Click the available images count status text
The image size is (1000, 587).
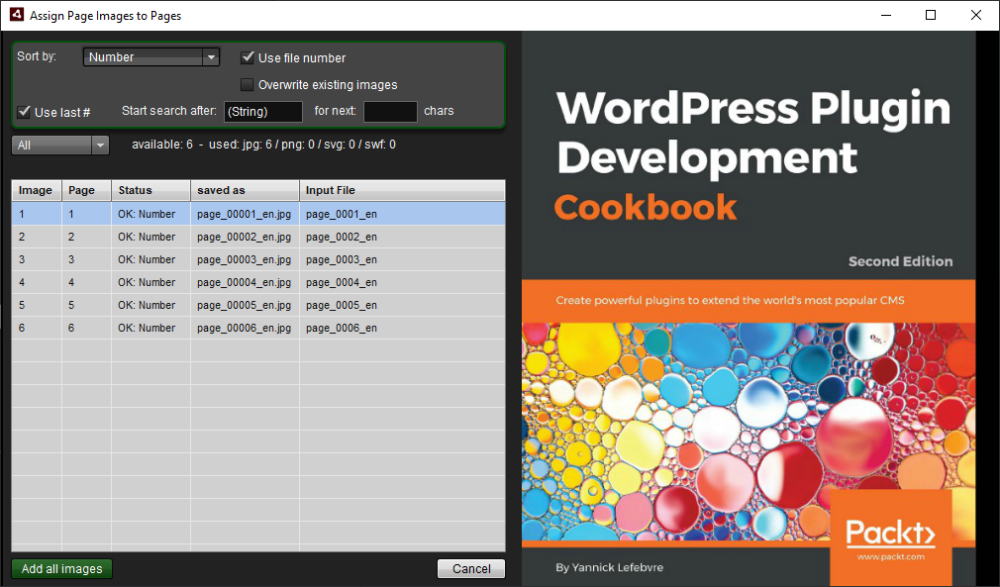click(x=263, y=145)
